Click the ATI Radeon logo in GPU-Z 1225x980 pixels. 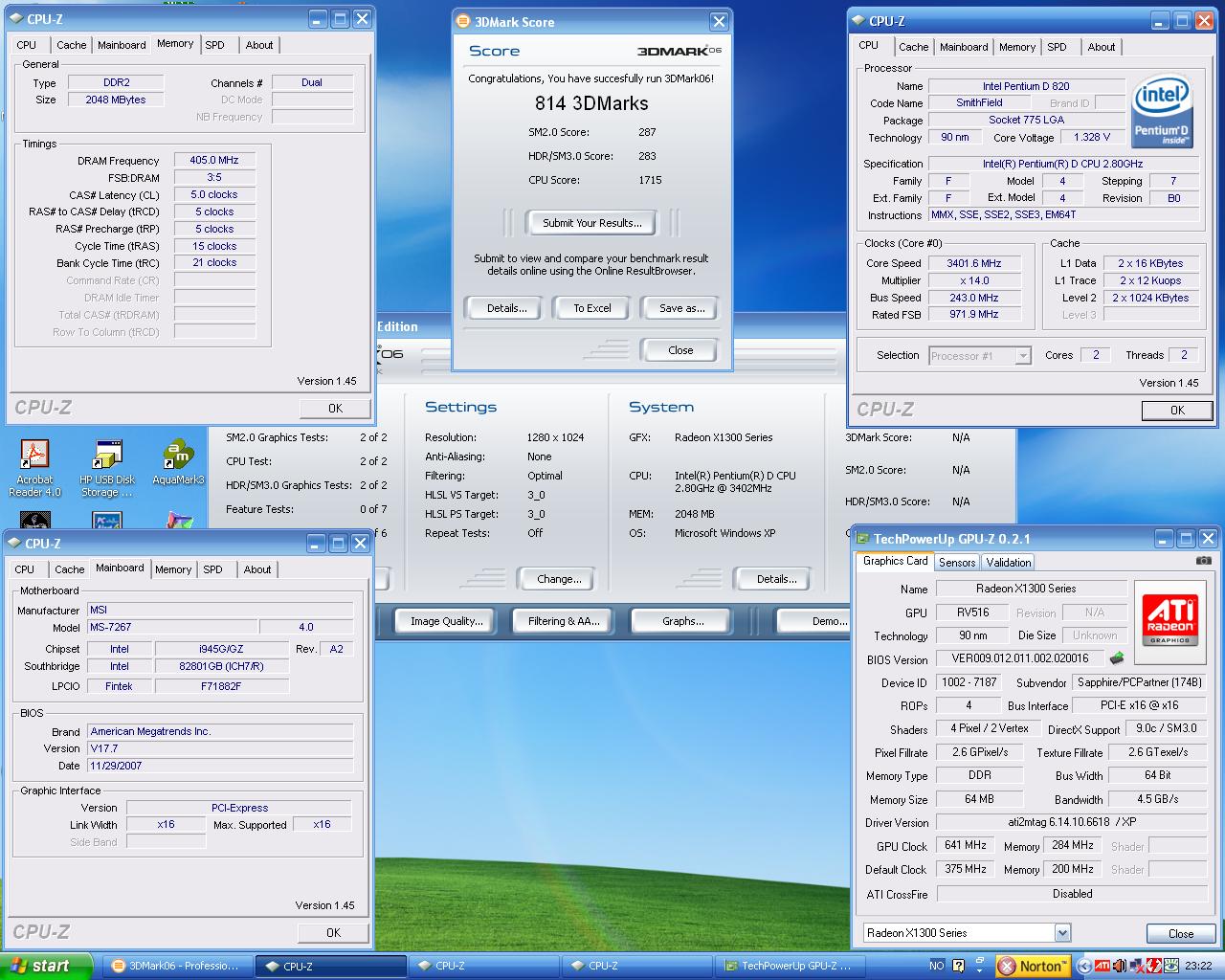[1170, 620]
